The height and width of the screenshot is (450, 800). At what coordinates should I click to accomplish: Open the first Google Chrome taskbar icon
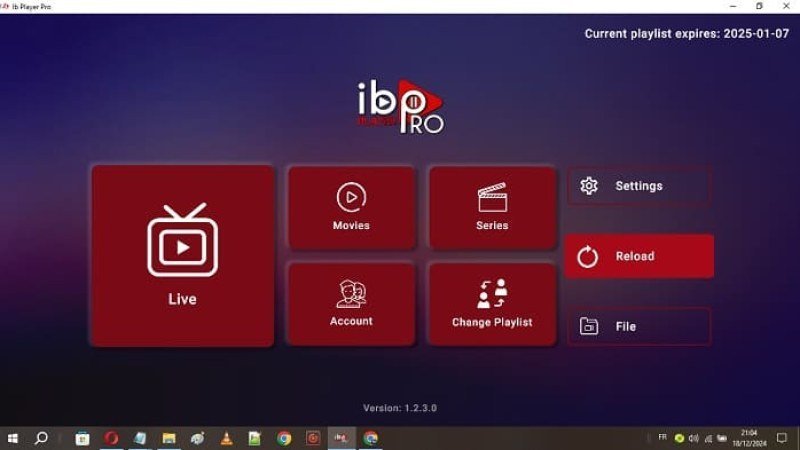(284, 438)
